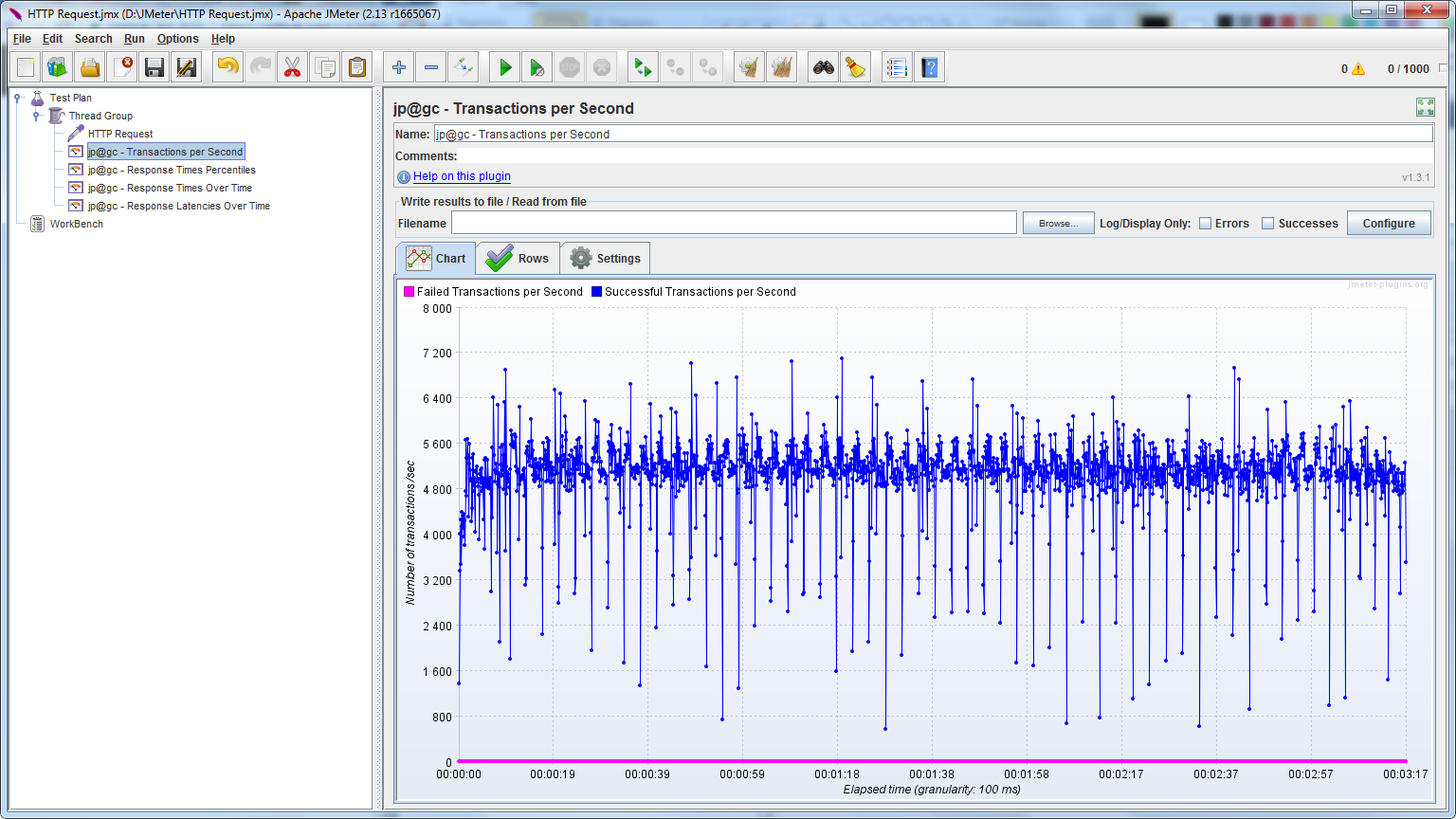Viewport: 1456px width, 819px height.
Task: Click the 0 / 1000 thread counter
Action: pyautogui.click(x=1408, y=68)
